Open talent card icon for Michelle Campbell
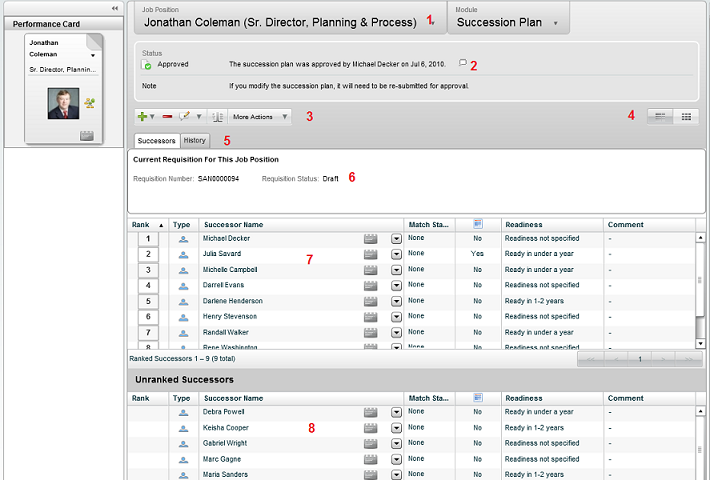 point(370,270)
